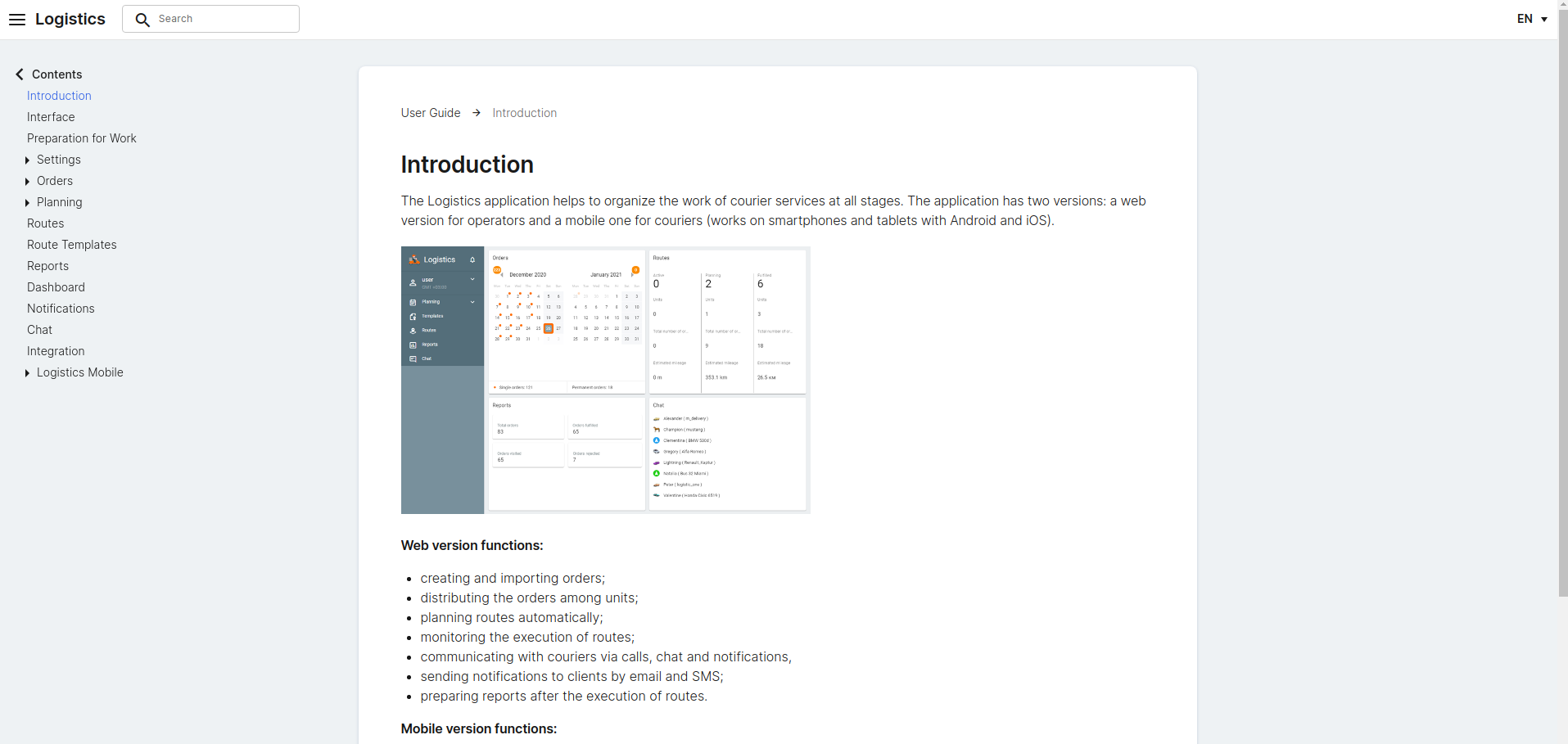Collapse Contents with the back chevron
This screenshot has height=744, width=1568.
[x=20, y=74]
